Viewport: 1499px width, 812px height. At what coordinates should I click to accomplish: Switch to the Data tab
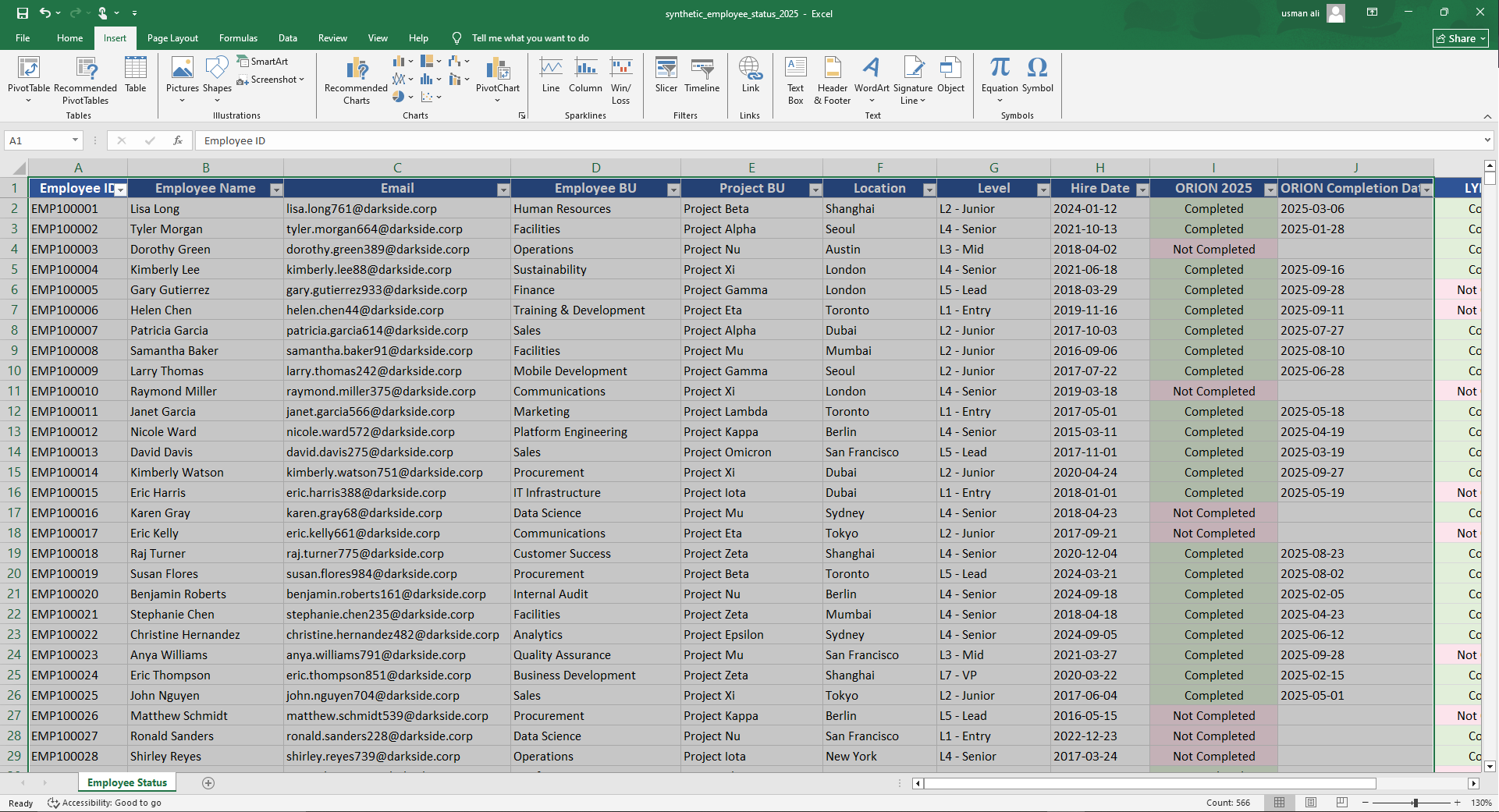click(287, 37)
